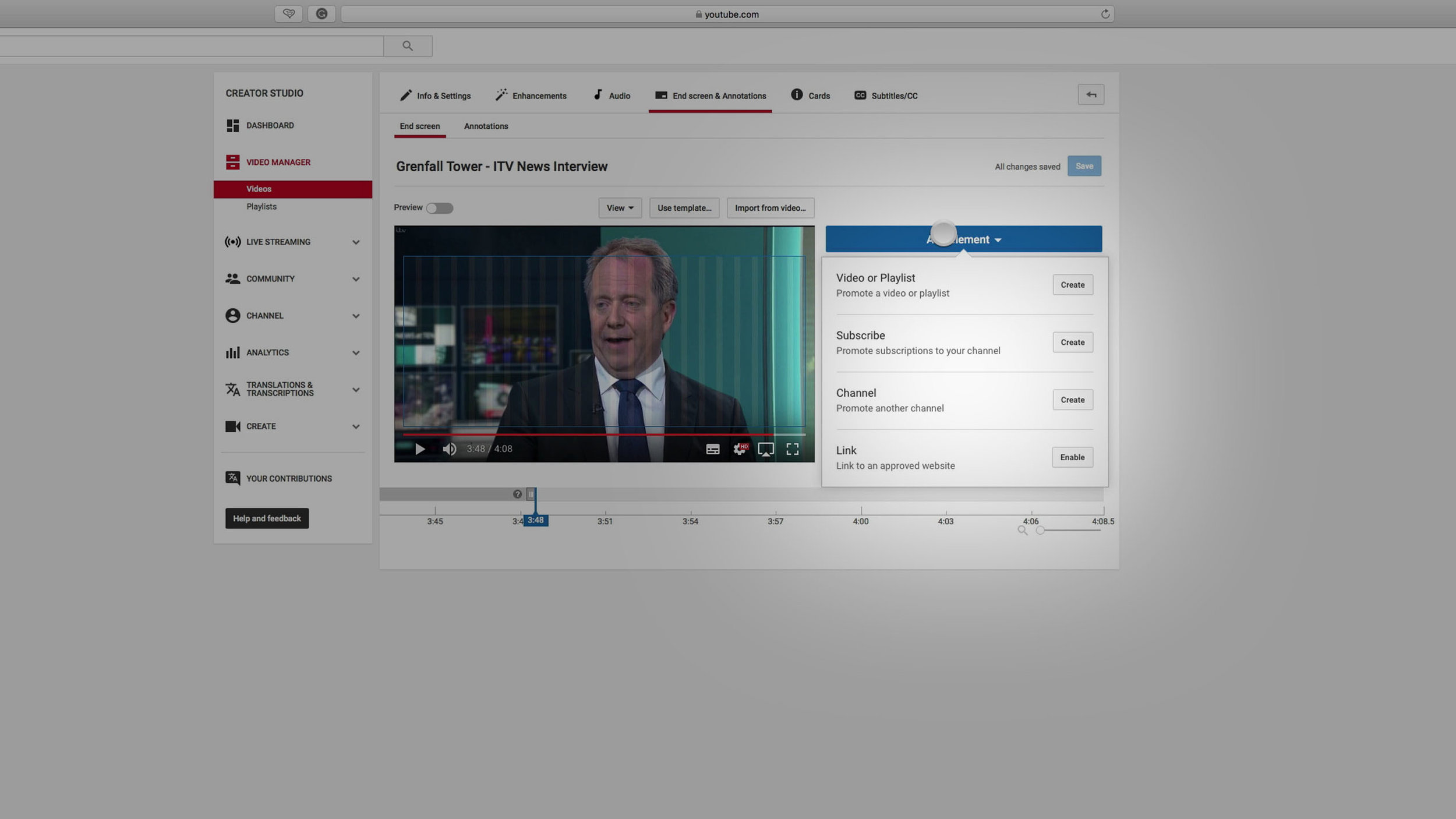The height and width of the screenshot is (819, 1456).
Task: Toggle subtitles in video player
Action: click(713, 449)
